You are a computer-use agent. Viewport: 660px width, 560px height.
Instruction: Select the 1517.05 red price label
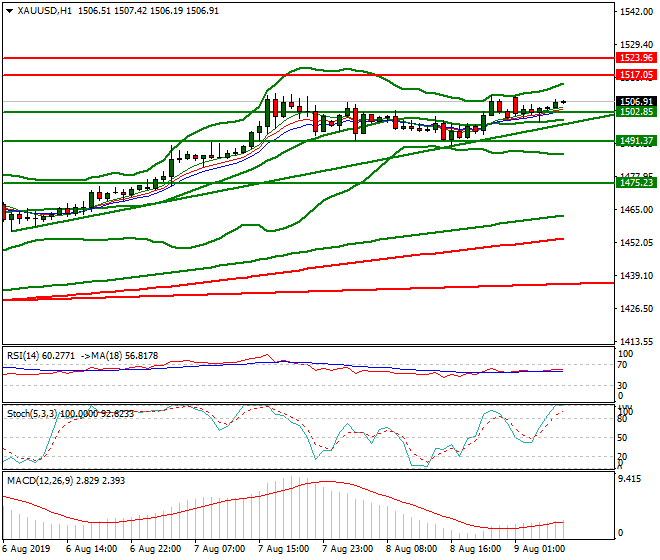(x=636, y=75)
